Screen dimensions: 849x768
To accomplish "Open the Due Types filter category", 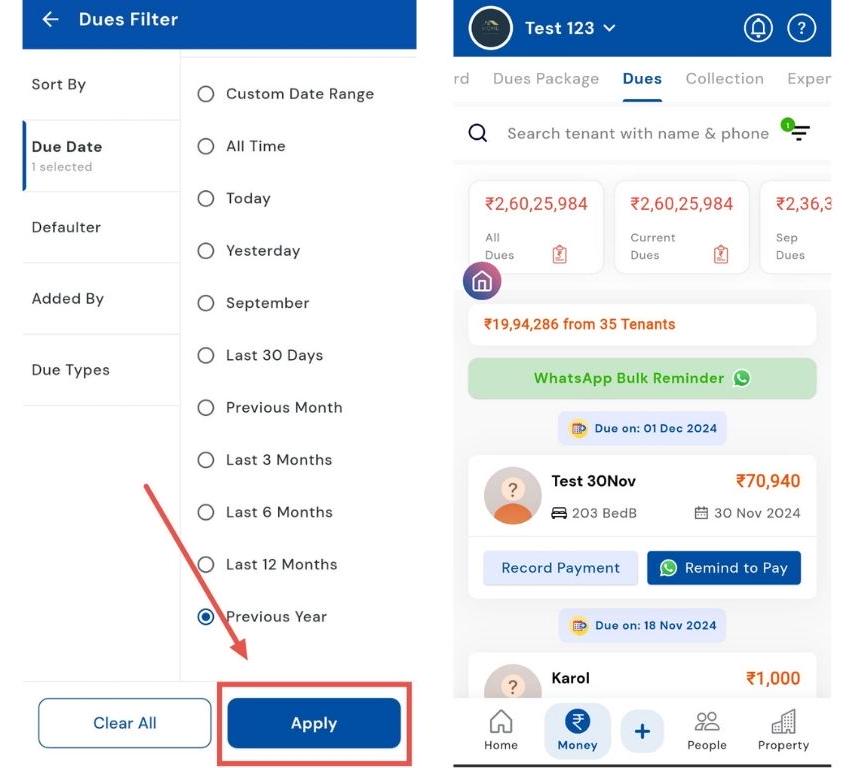I will 70,370.
